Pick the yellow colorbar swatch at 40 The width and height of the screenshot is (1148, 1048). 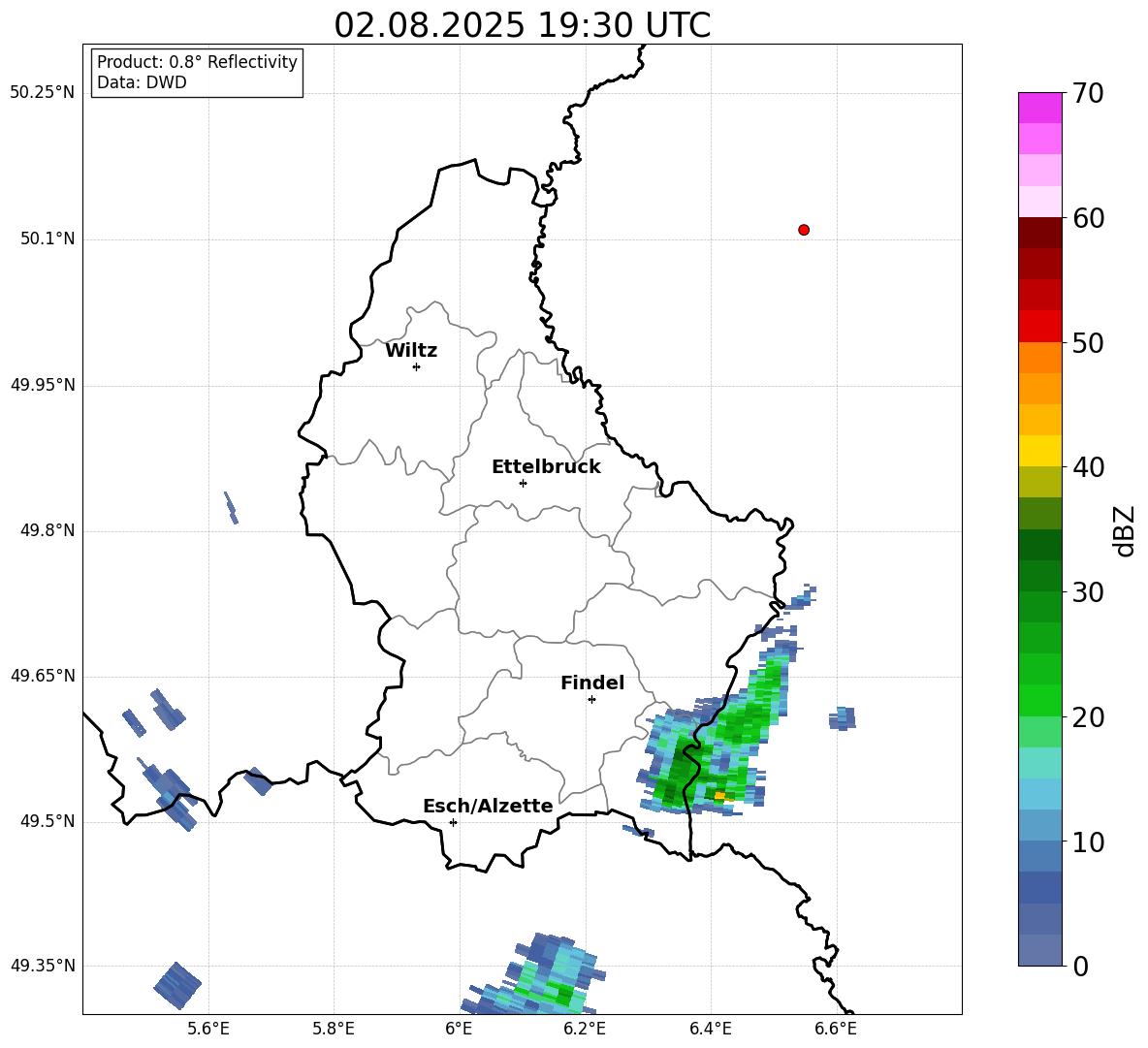tap(1039, 451)
